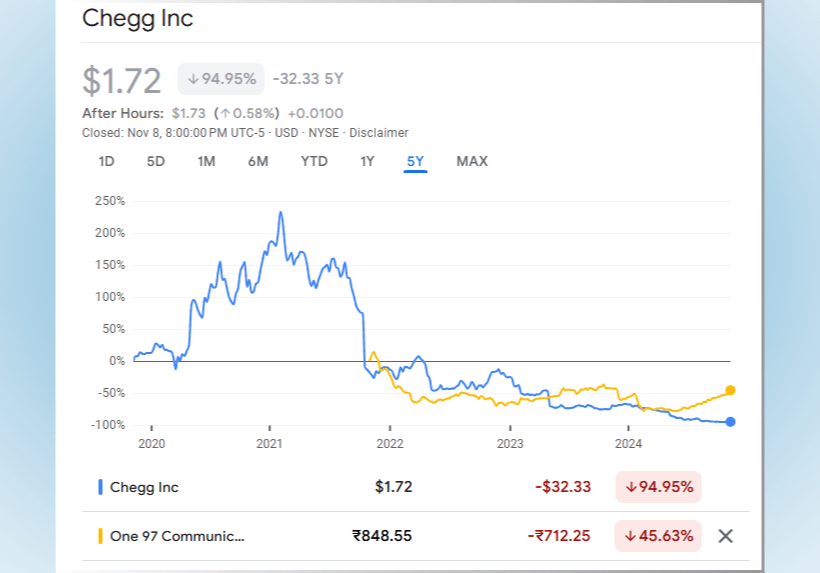Click the Chegg Inc blue legend marker
This screenshot has width=820, height=573.
tap(100, 488)
